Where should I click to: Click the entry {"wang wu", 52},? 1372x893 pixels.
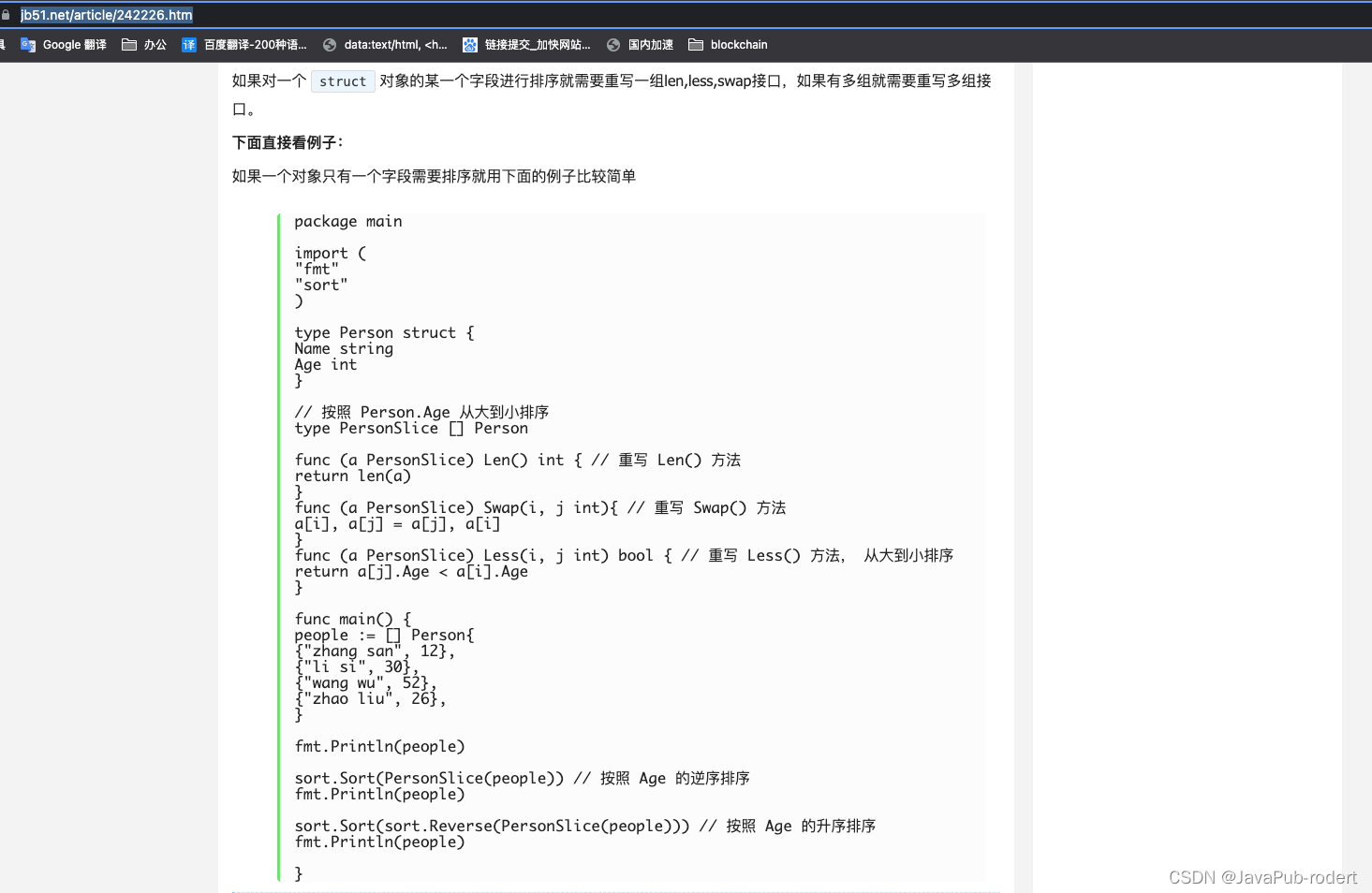pyautogui.click(x=366, y=683)
